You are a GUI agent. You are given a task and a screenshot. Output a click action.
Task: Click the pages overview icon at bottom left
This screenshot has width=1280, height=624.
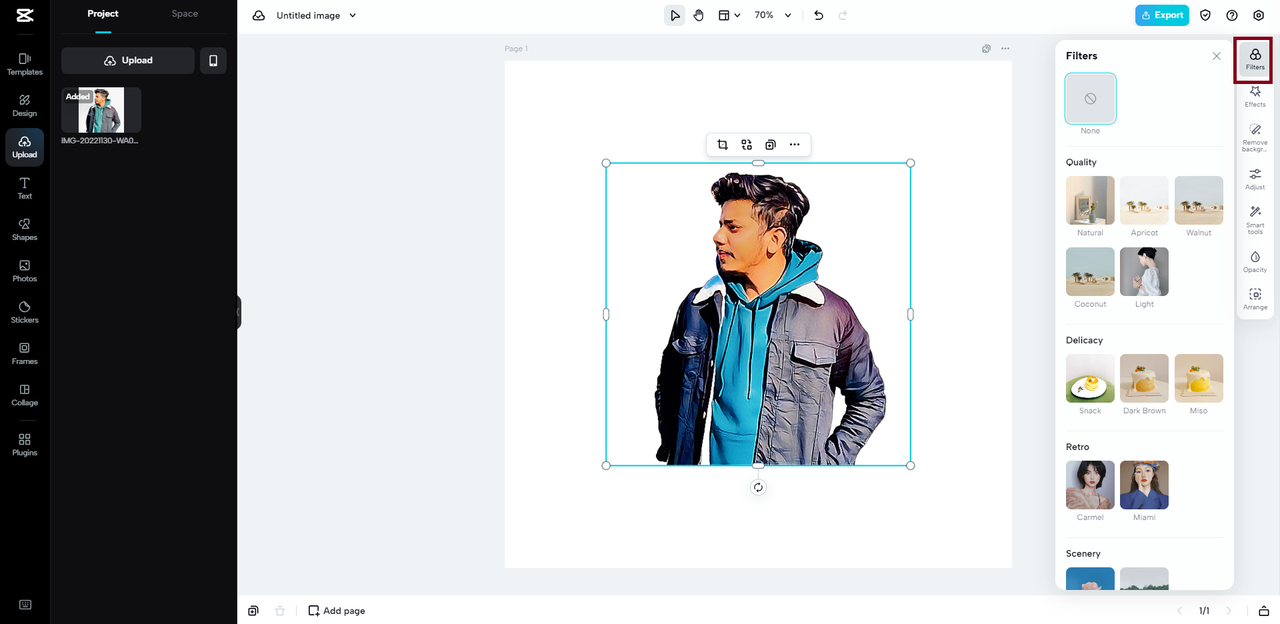[254, 610]
